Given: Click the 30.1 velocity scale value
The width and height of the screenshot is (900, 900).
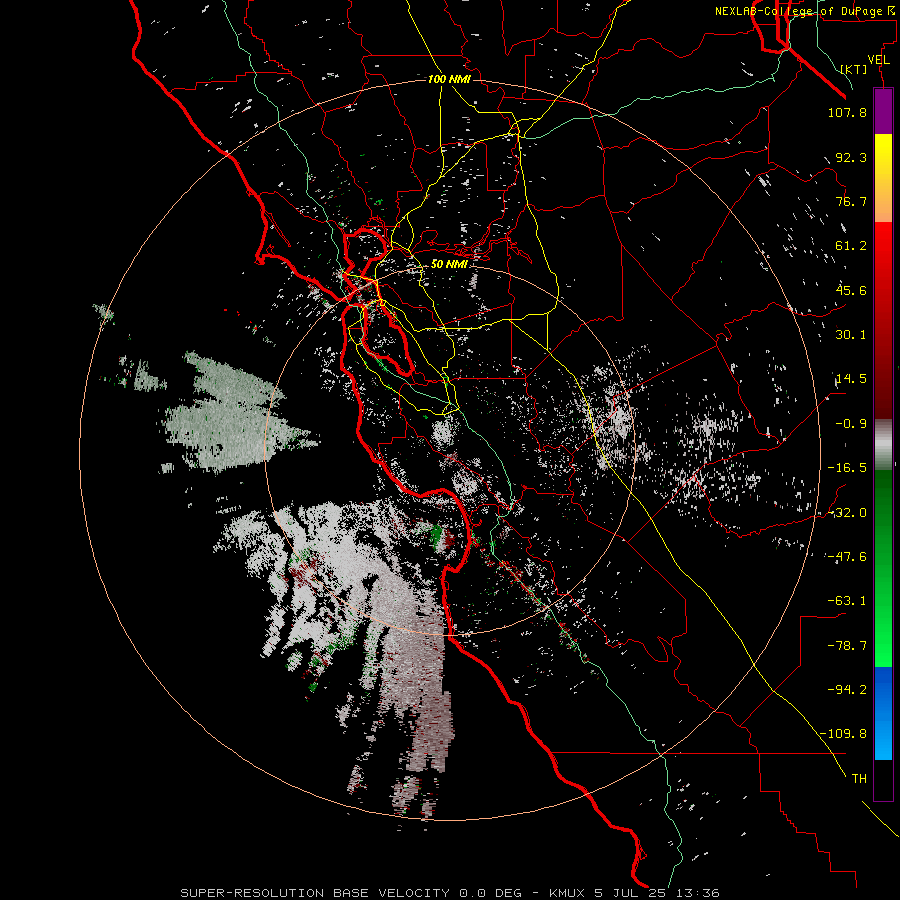Looking at the screenshot, I should pyautogui.click(x=851, y=335).
